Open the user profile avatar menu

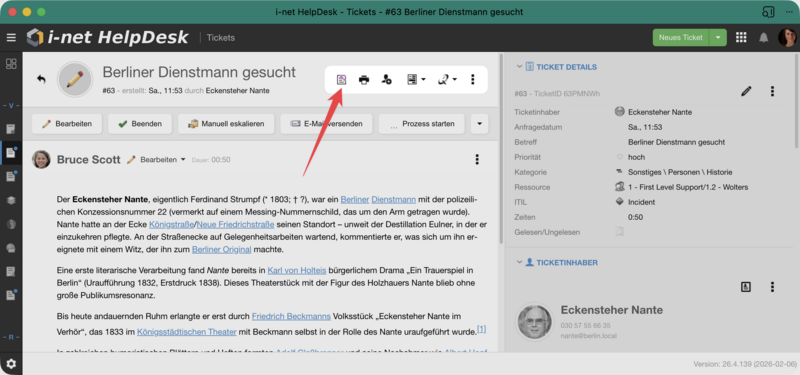tap(787, 37)
